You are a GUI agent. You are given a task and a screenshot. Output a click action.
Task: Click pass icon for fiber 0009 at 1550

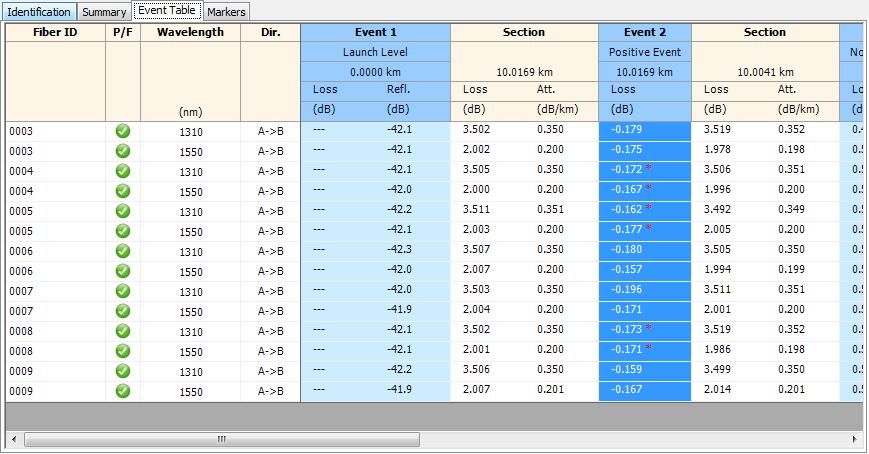coord(123,391)
